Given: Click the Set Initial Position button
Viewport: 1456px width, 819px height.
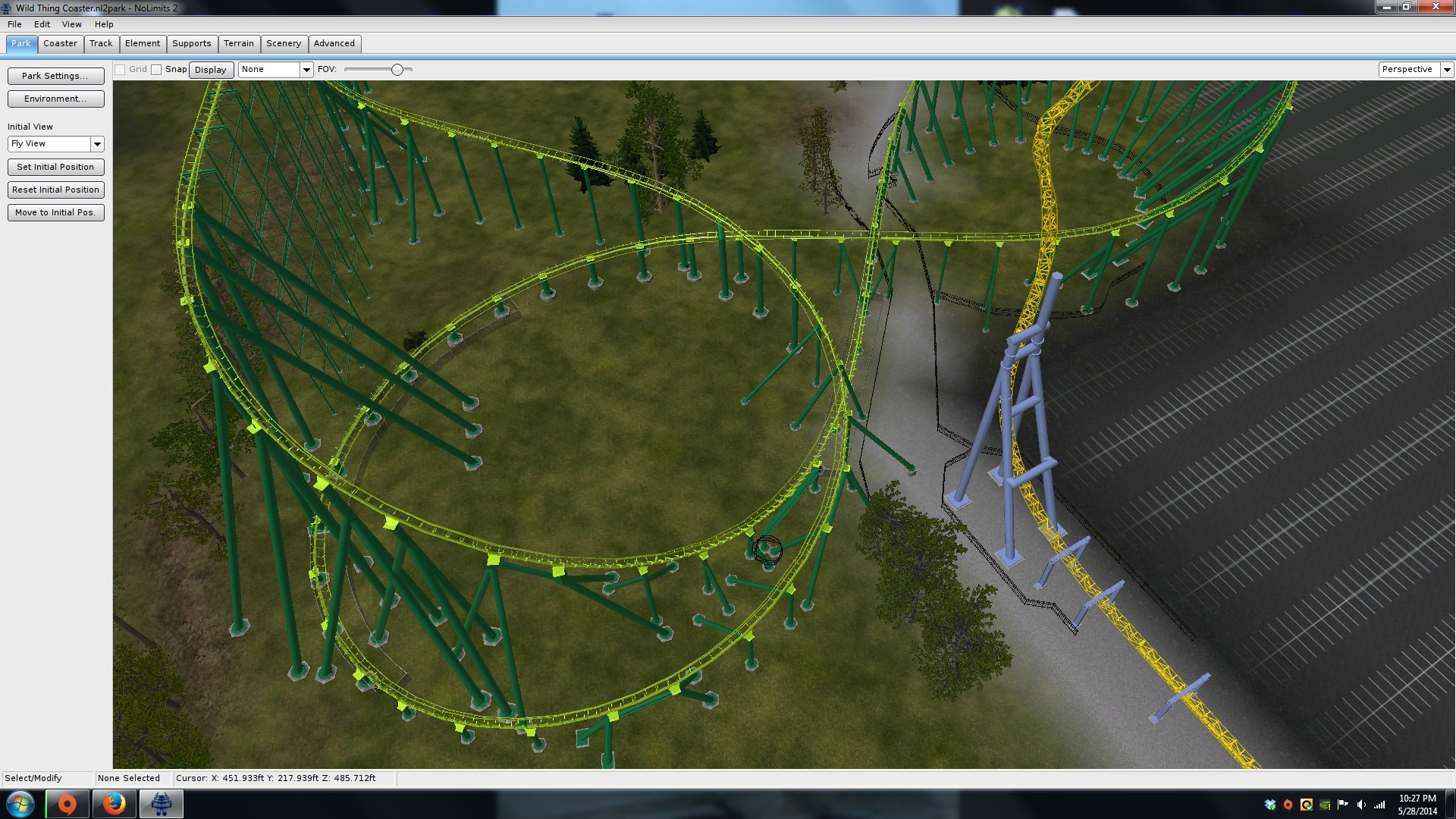Looking at the screenshot, I should click(55, 167).
